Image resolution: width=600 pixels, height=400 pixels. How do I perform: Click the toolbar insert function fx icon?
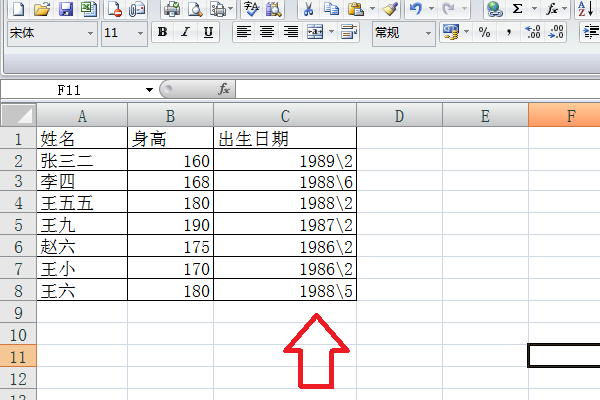tap(551, 9)
